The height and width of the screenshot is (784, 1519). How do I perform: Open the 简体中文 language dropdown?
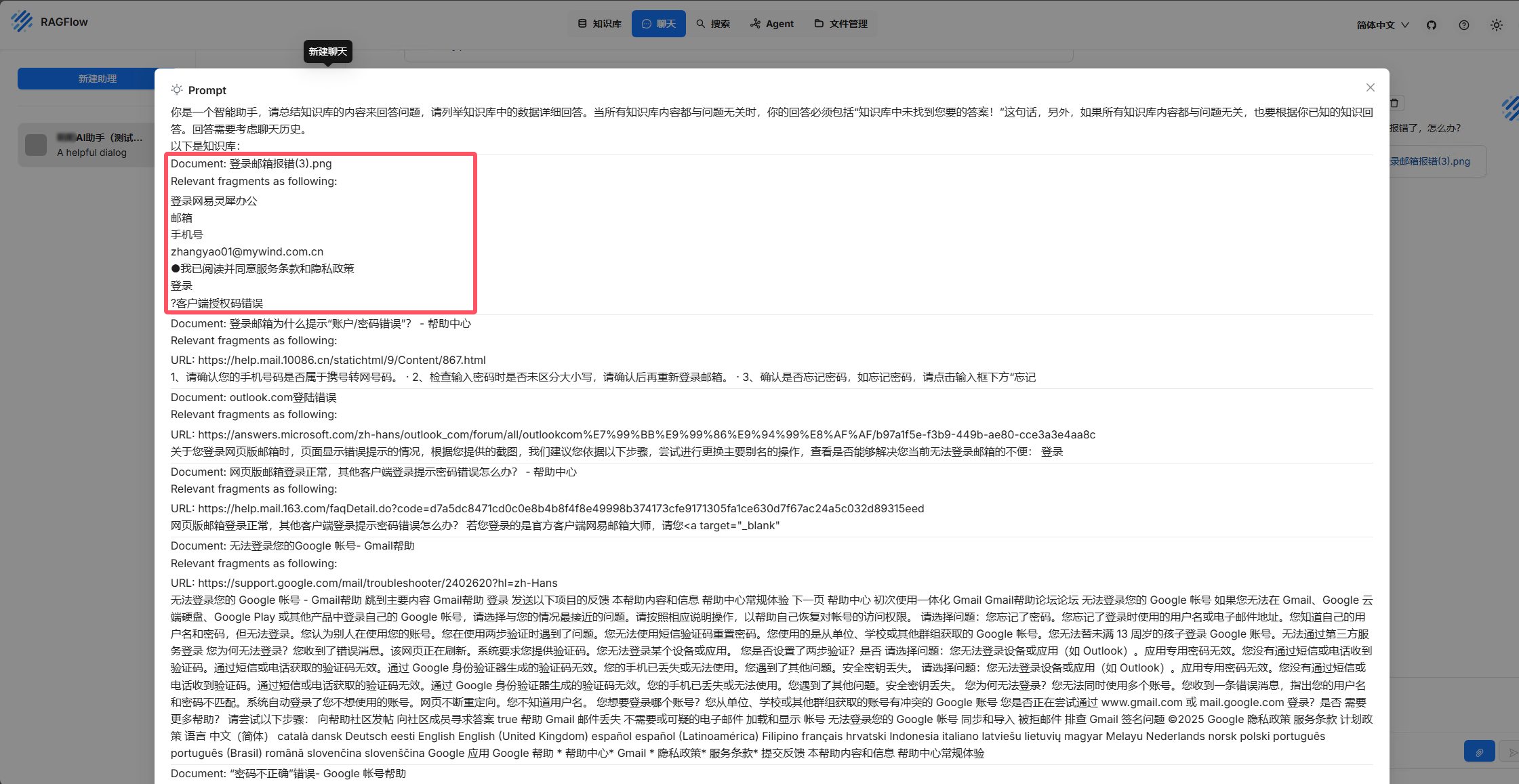point(1375,24)
